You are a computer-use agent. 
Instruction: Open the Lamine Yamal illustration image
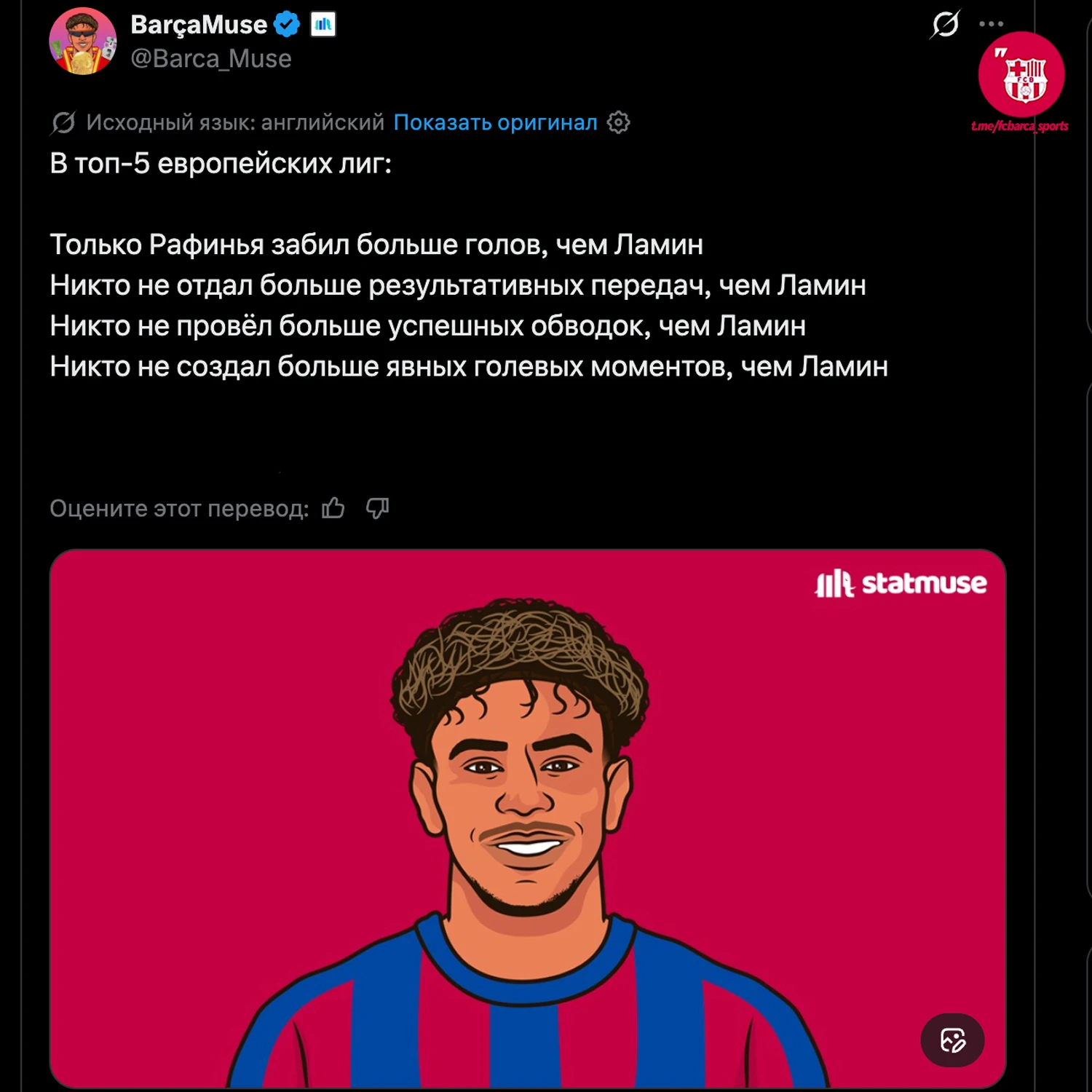point(527,818)
